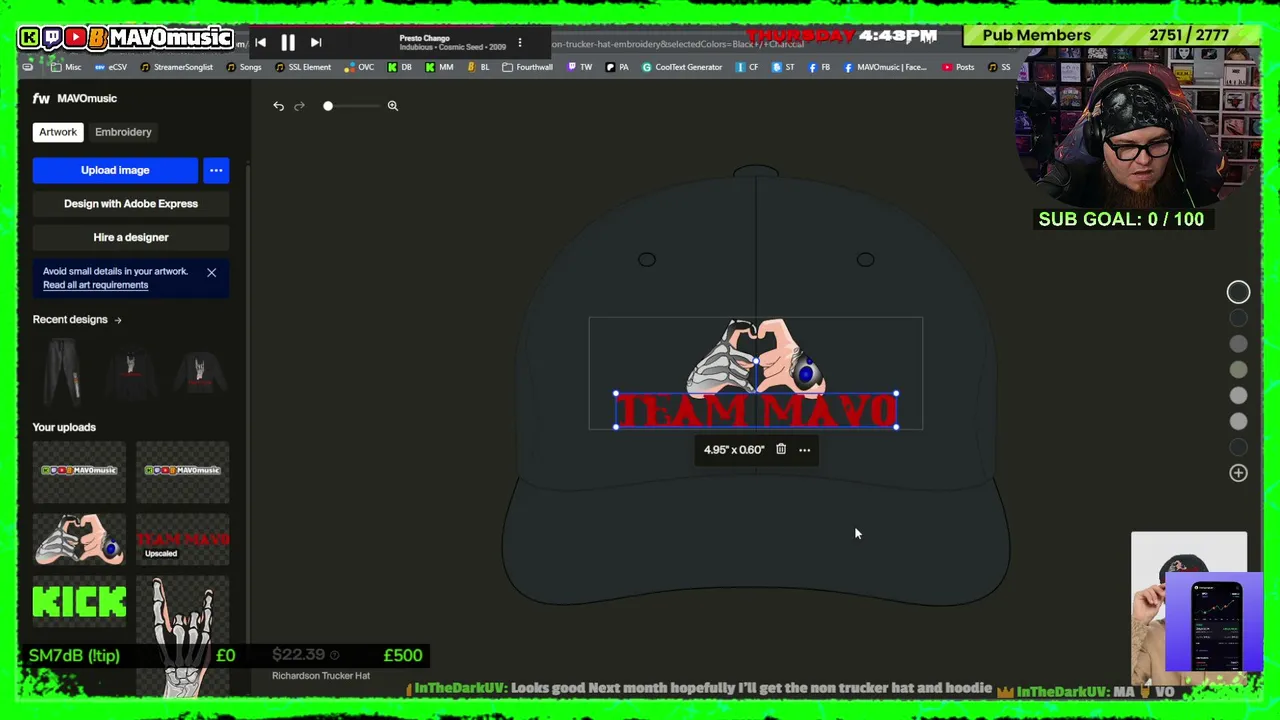Select the white-ringed first color swatch
Screen dimensions: 1280x720
coord(1238,292)
